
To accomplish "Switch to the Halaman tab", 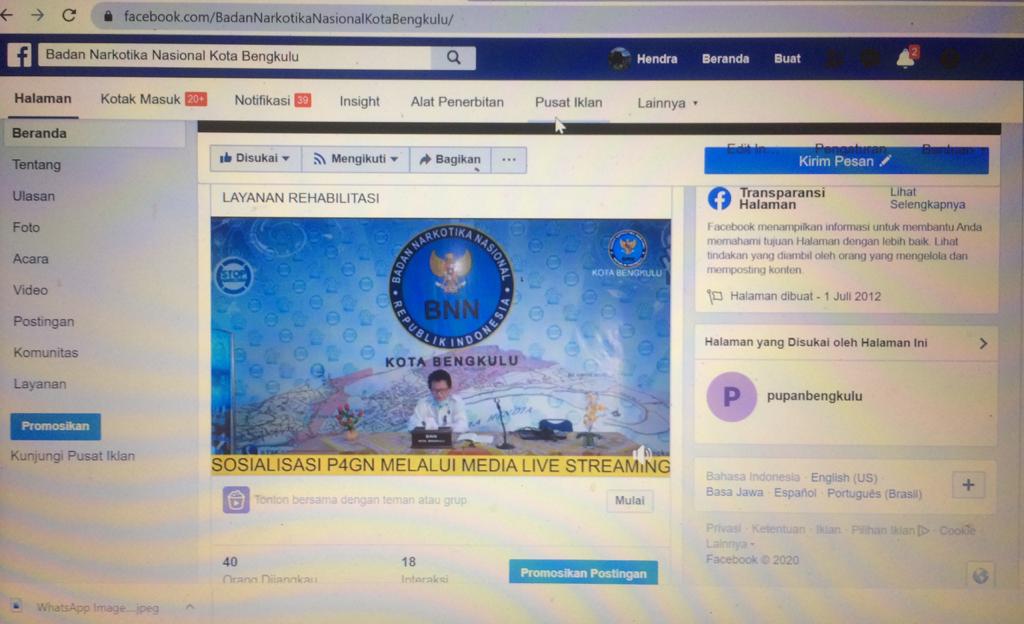I will pyautogui.click(x=43, y=99).
